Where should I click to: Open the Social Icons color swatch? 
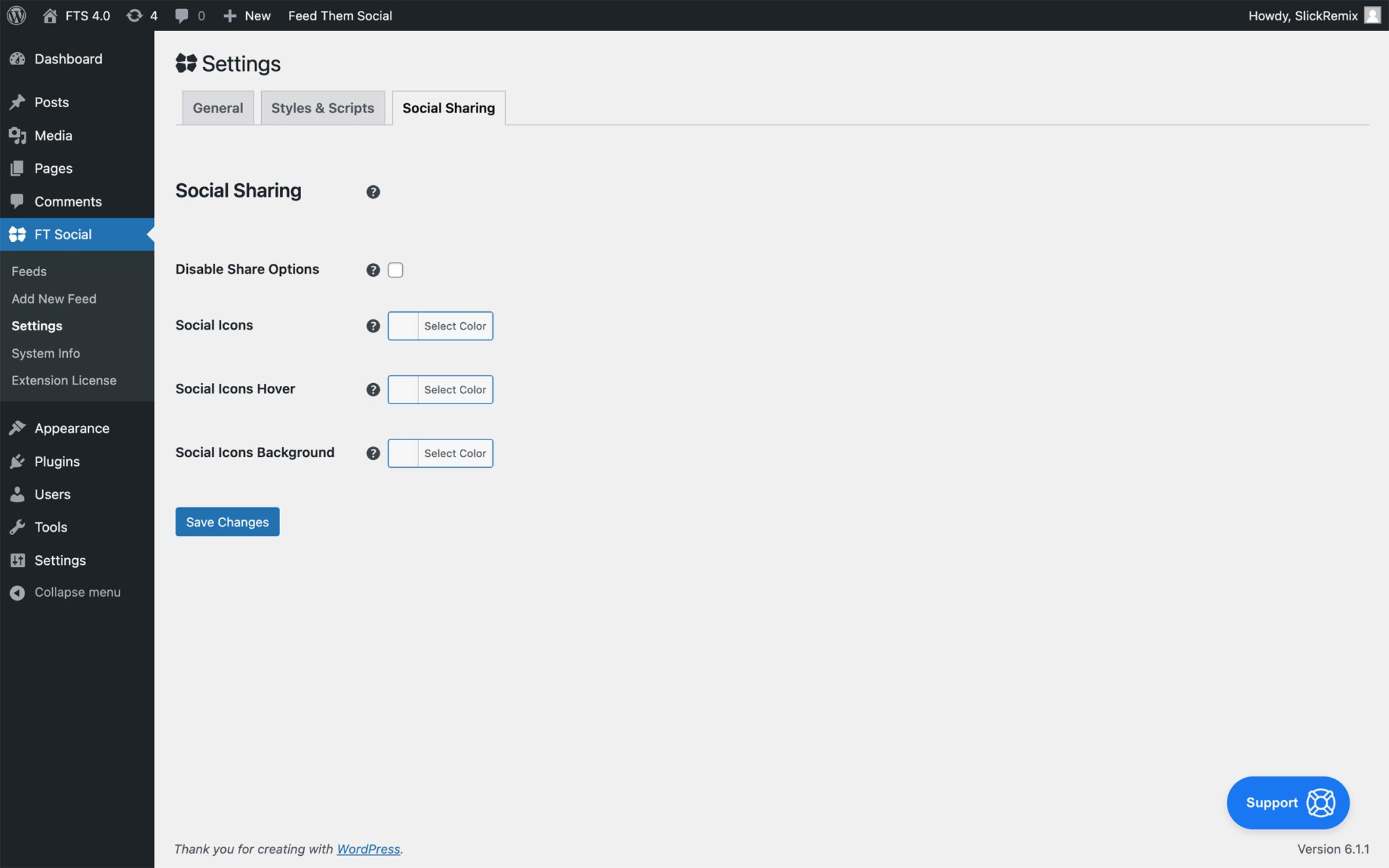[x=404, y=326]
